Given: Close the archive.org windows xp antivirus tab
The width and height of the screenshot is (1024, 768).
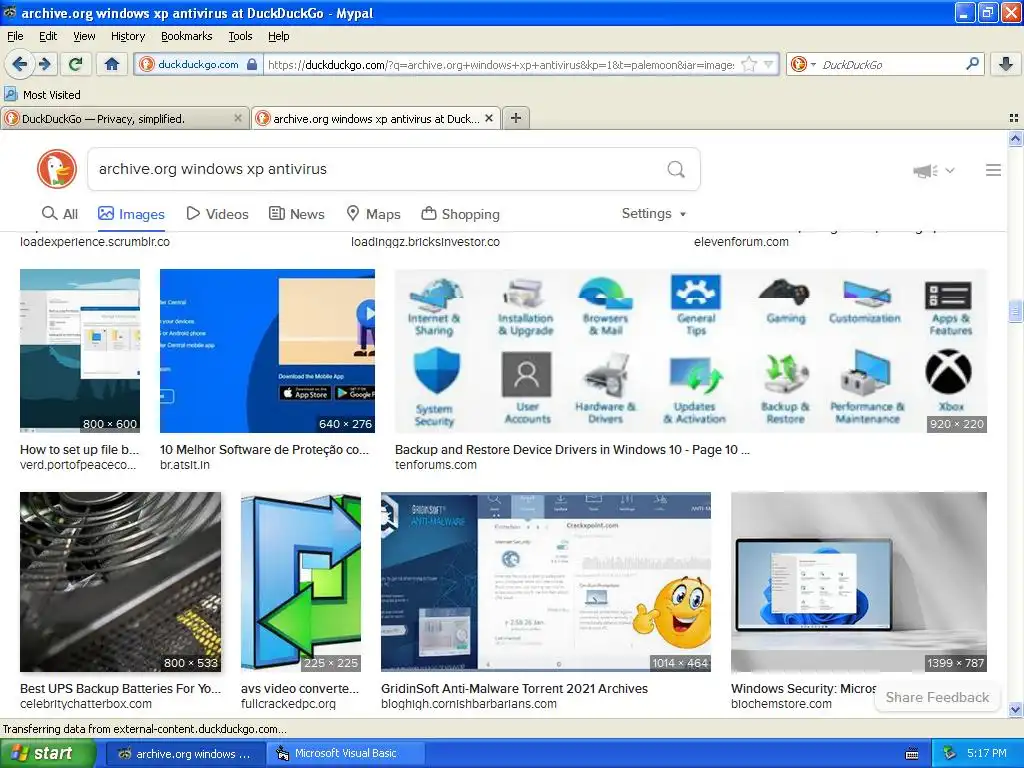Looking at the screenshot, I should (x=488, y=118).
